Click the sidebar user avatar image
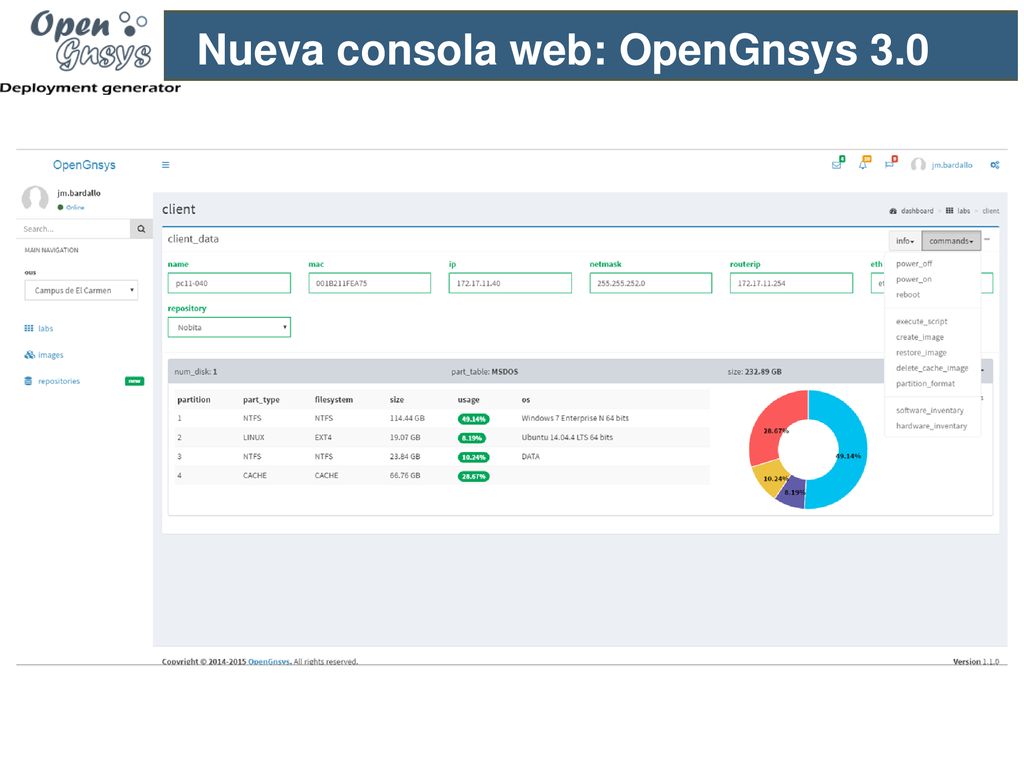This screenshot has height=768, width=1024. point(35,198)
